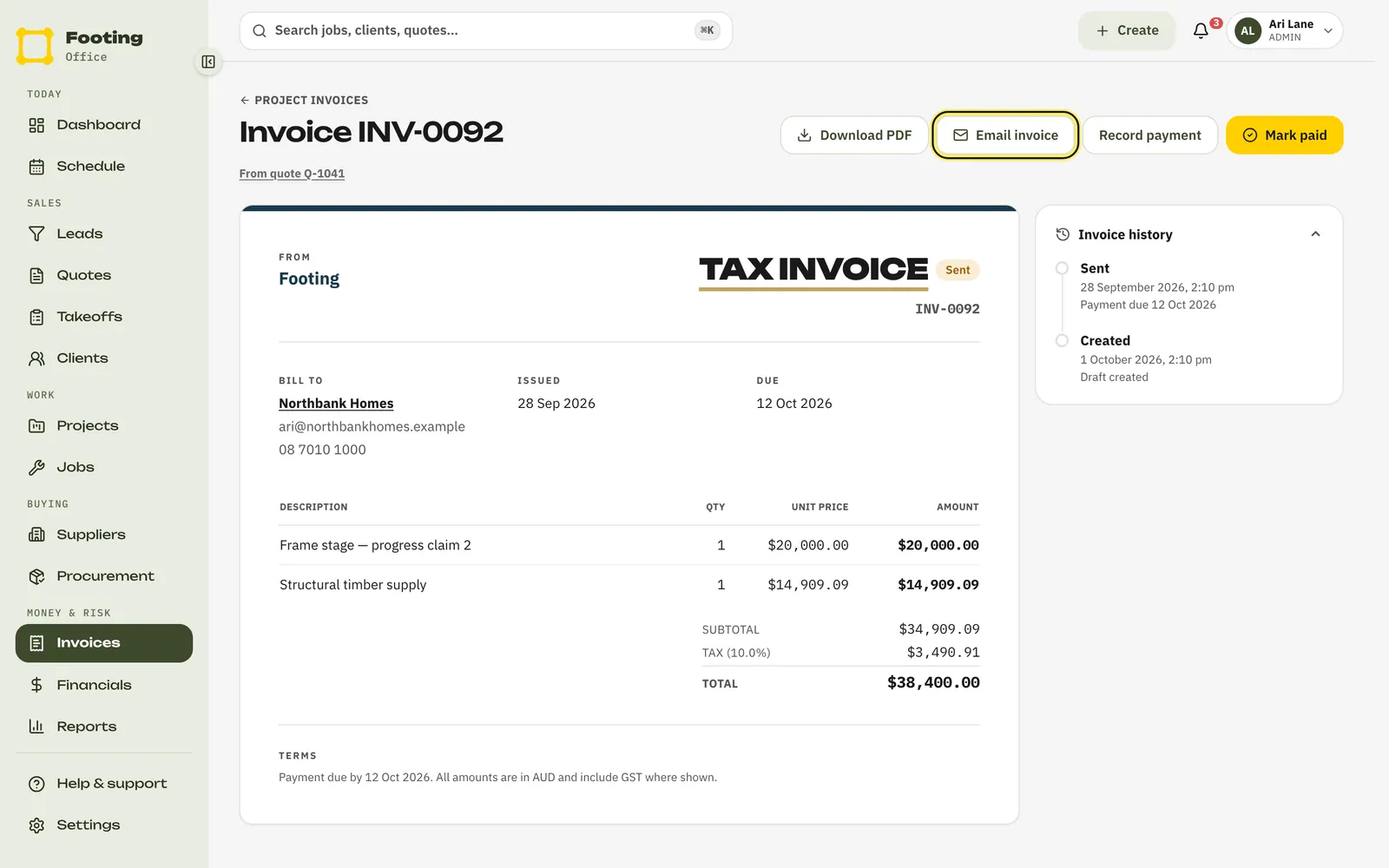This screenshot has width=1389, height=868.
Task: Click the Leads funnel icon
Action: [36, 234]
